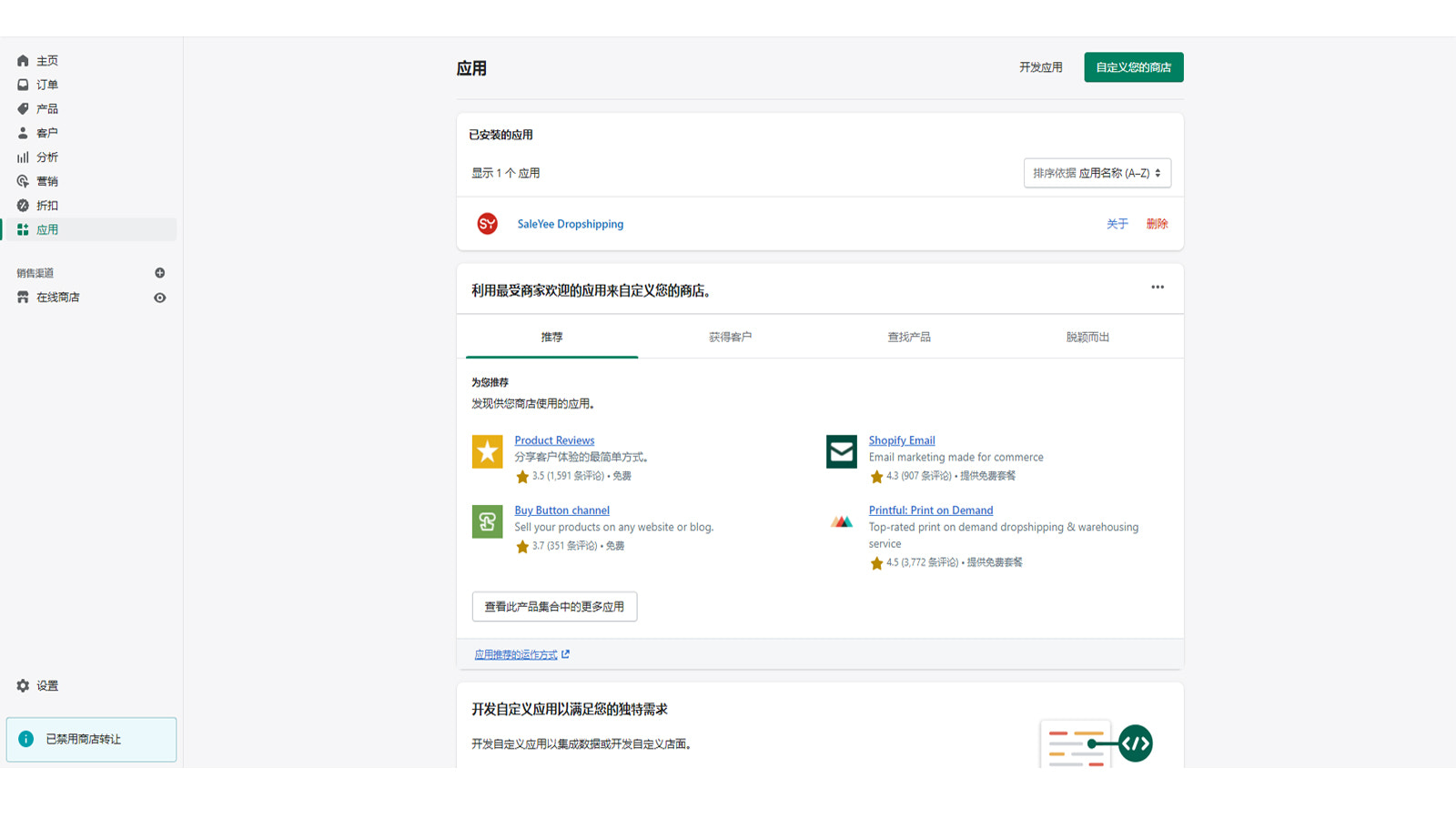The width and height of the screenshot is (1456, 819).
Task: Open the 设置 settings gear icon
Action: click(23, 686)
